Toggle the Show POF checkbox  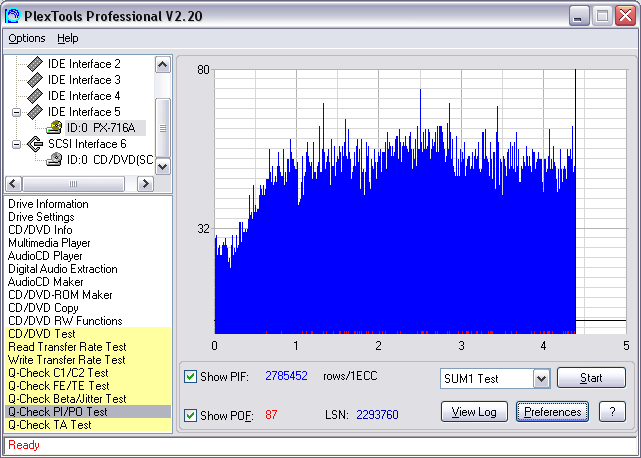(190, 415)
